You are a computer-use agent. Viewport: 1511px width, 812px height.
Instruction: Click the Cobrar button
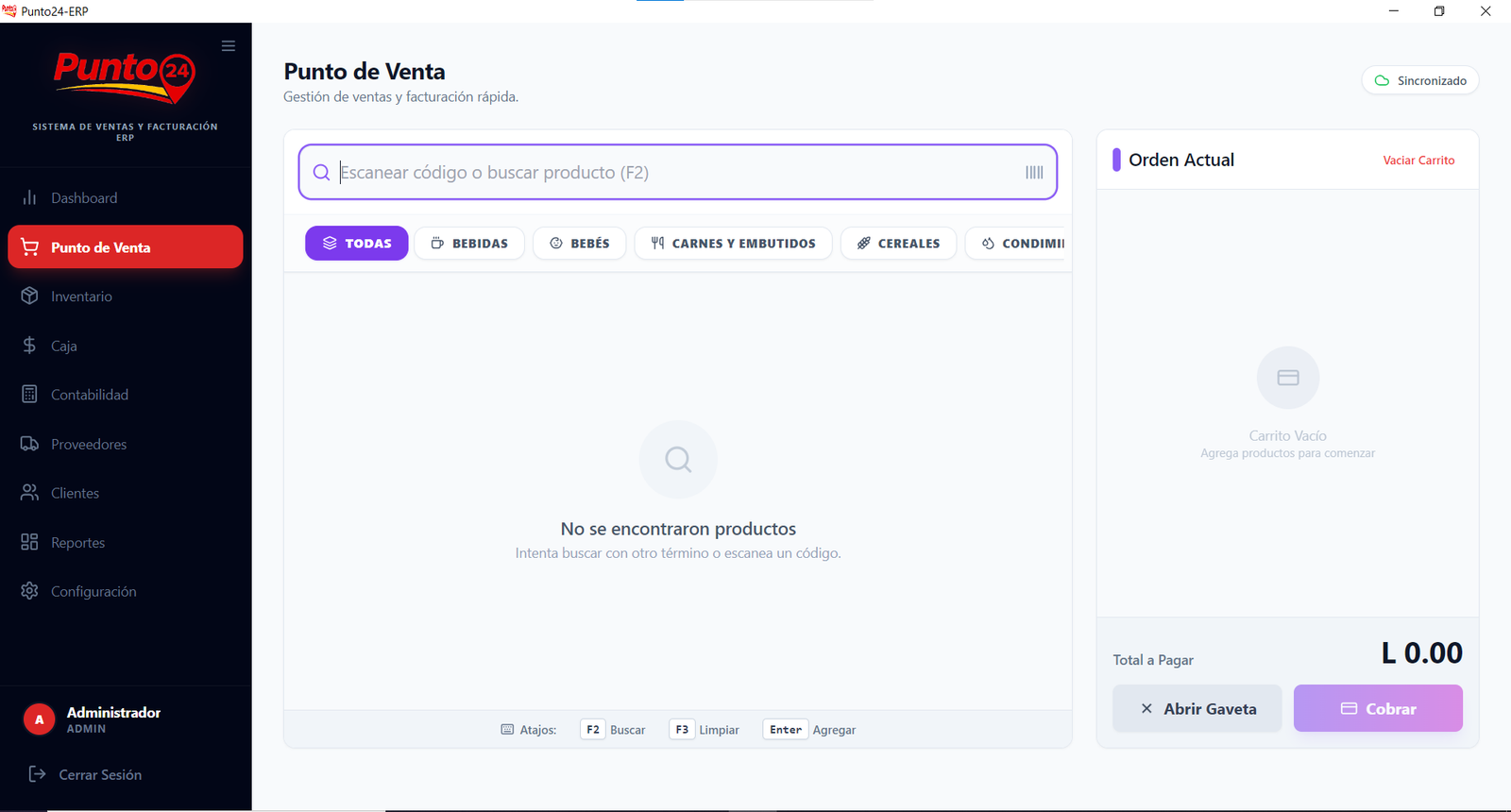coord(1378,708)
